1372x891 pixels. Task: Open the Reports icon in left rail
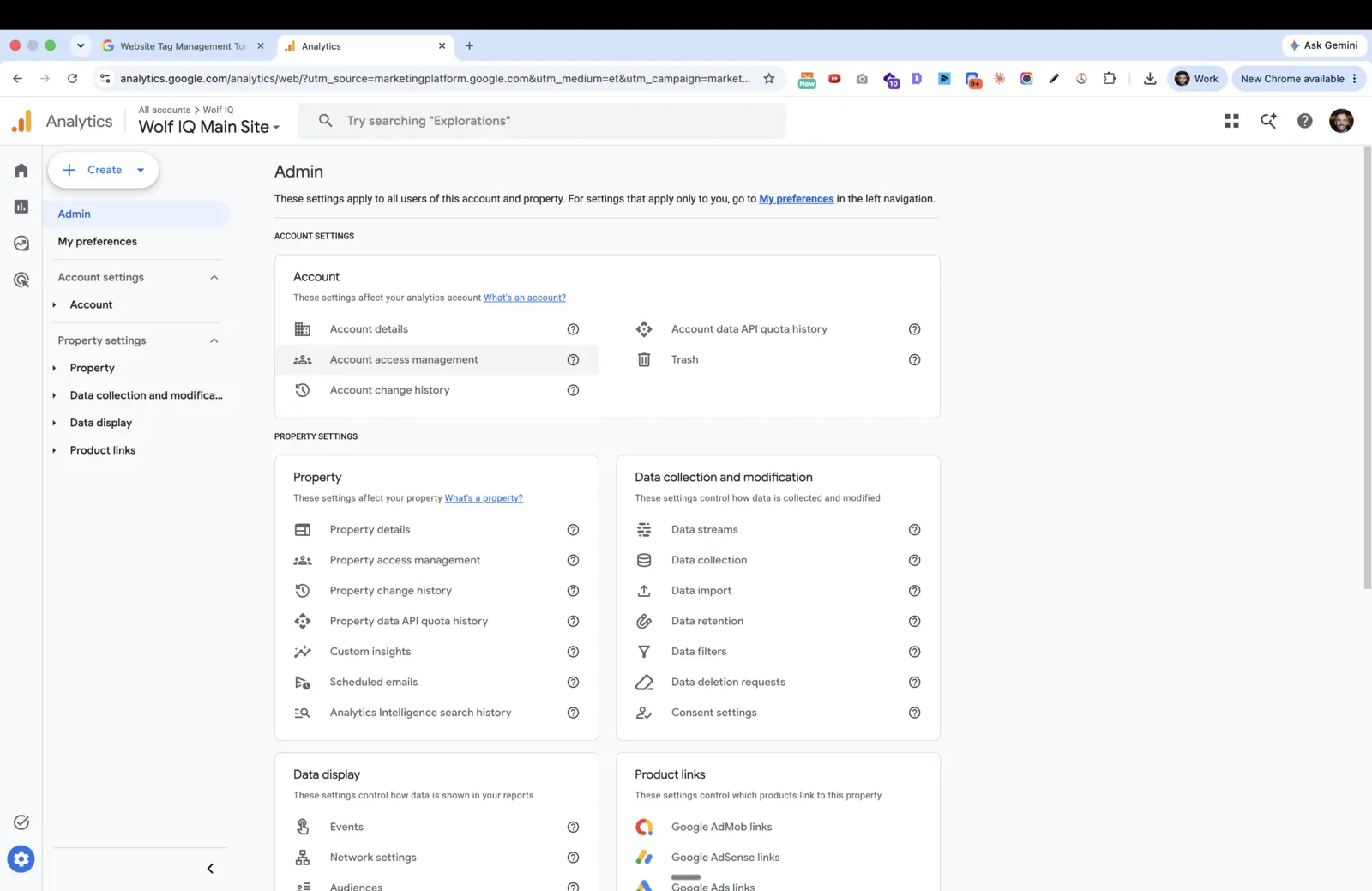(21, 207)
